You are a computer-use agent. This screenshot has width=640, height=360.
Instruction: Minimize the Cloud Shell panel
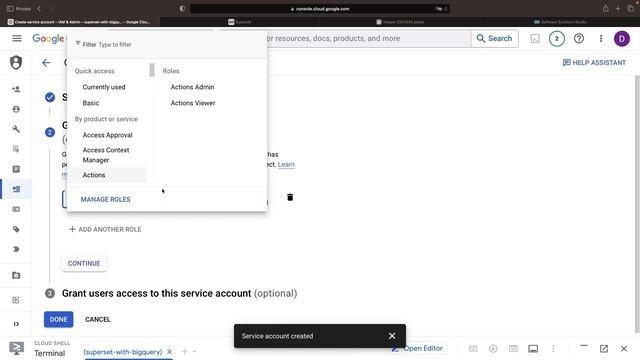tap(584, 346)
